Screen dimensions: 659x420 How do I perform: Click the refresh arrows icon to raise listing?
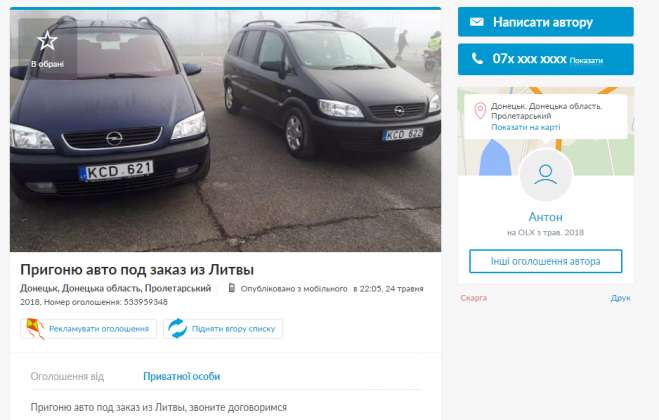click(x=177, y=328)
